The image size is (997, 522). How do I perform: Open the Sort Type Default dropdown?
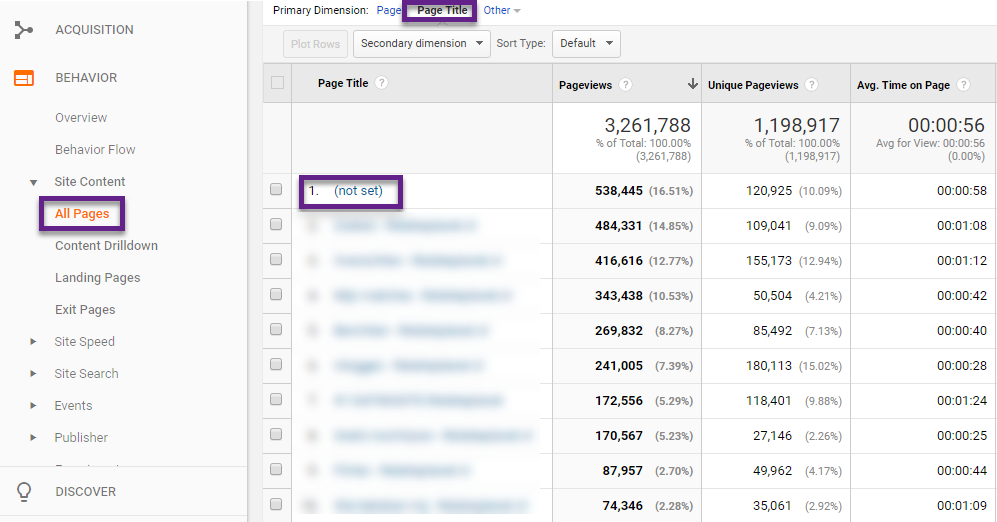[586, 44]
